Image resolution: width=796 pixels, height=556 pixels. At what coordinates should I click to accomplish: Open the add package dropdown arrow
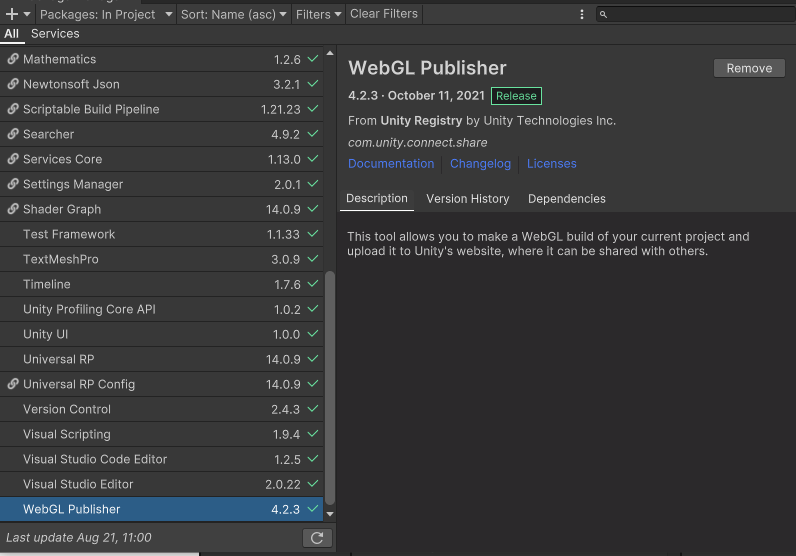(x=27, y=14)
